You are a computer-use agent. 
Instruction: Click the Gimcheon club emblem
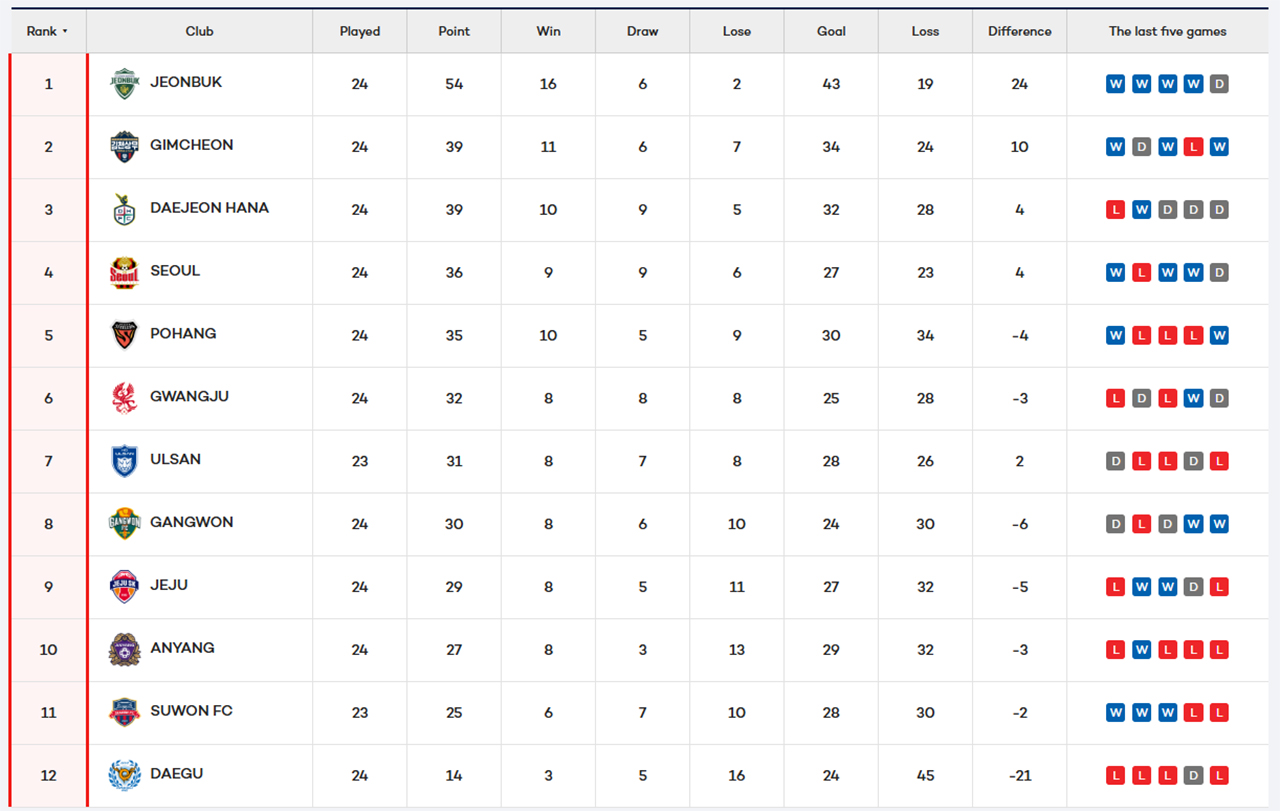[124, 147]
